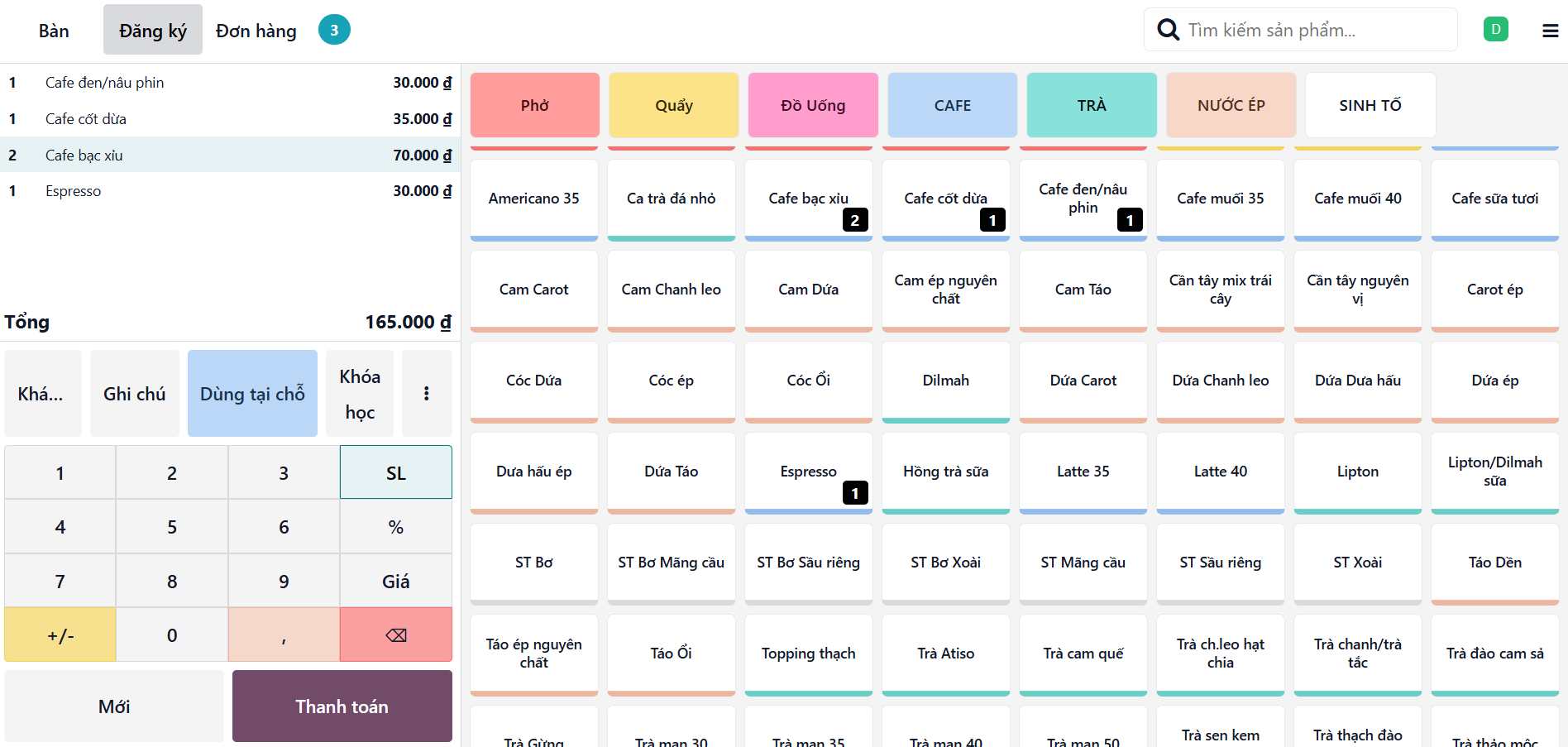Click the magnifier search icon

click(x=1168, y=30)
